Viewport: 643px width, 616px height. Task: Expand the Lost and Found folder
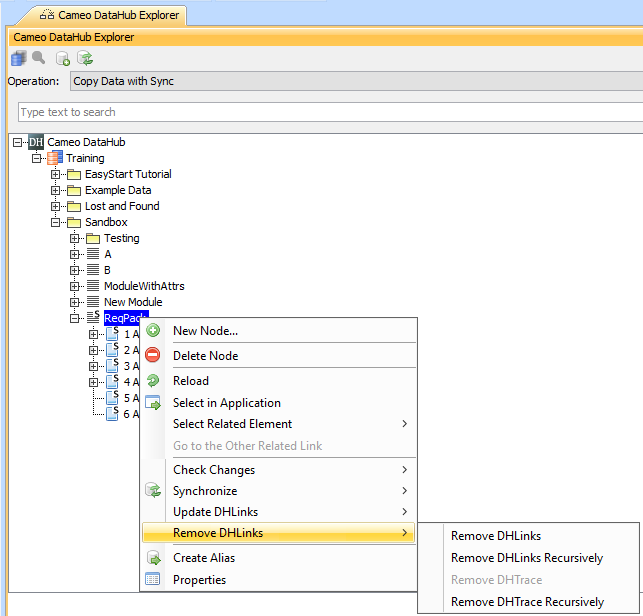[56, 206]
